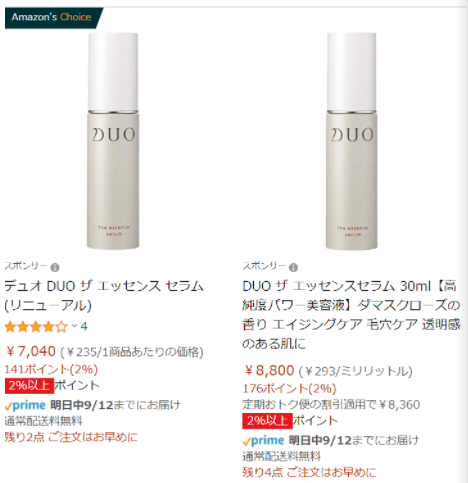Click sponsor info icon under left product
468x483 pixels.
coord(55,267)
